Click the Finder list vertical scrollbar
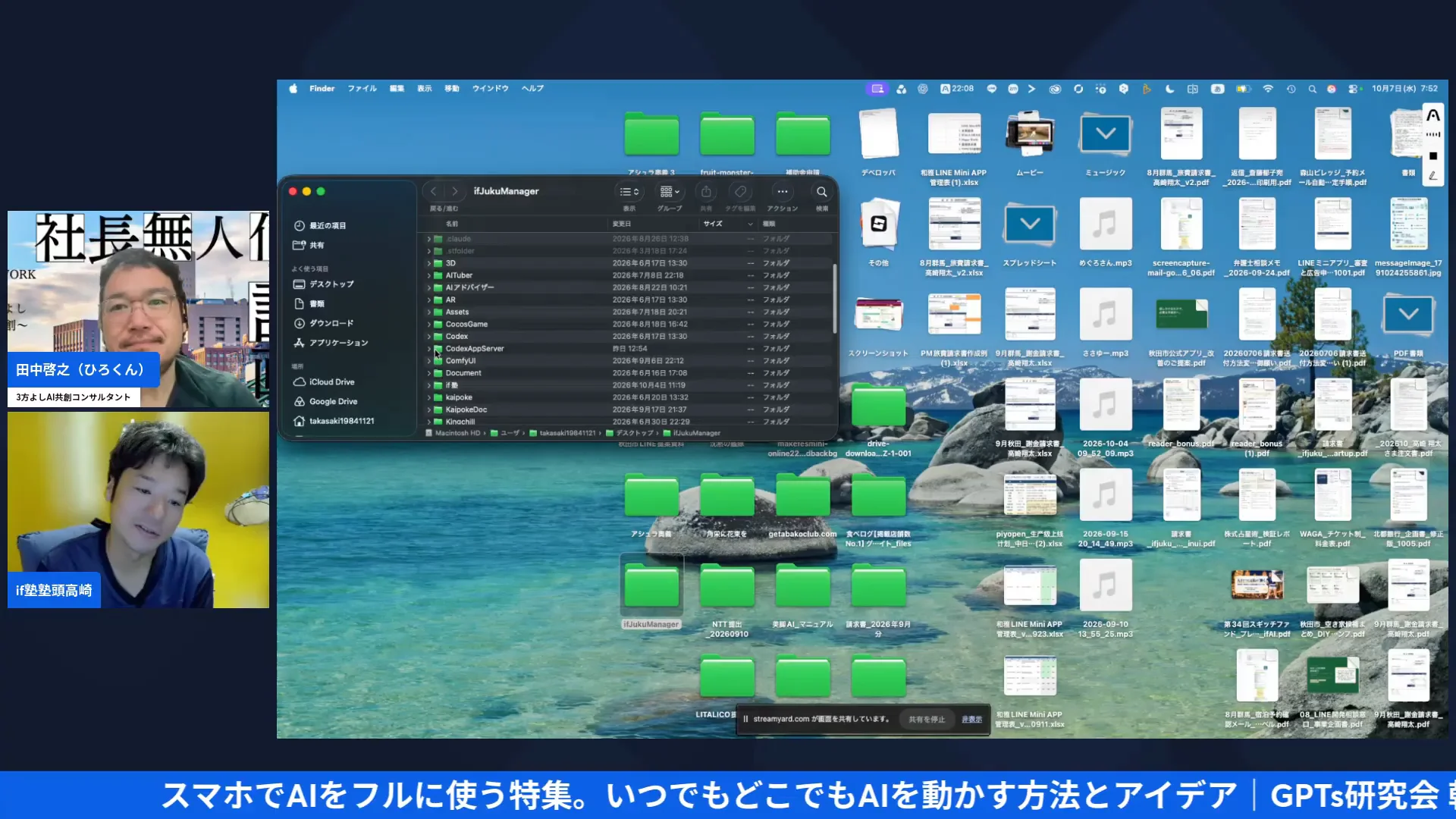Screen dimensions: 1456x819 point(834,298)
